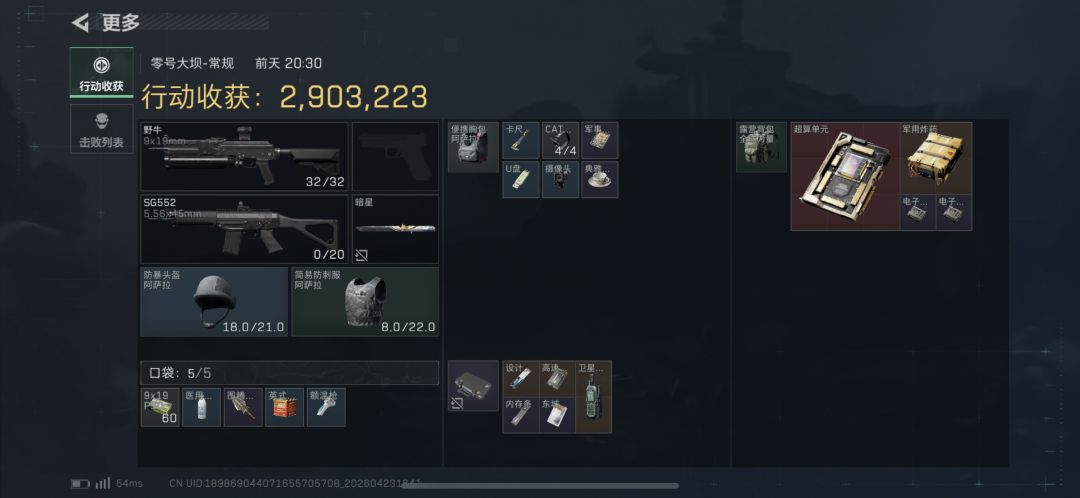This screenshot has height=498, width=1080.
Task: Click the 口袋 5/5 pocket header
Action: pyautogui.click(x=289, y=373)
